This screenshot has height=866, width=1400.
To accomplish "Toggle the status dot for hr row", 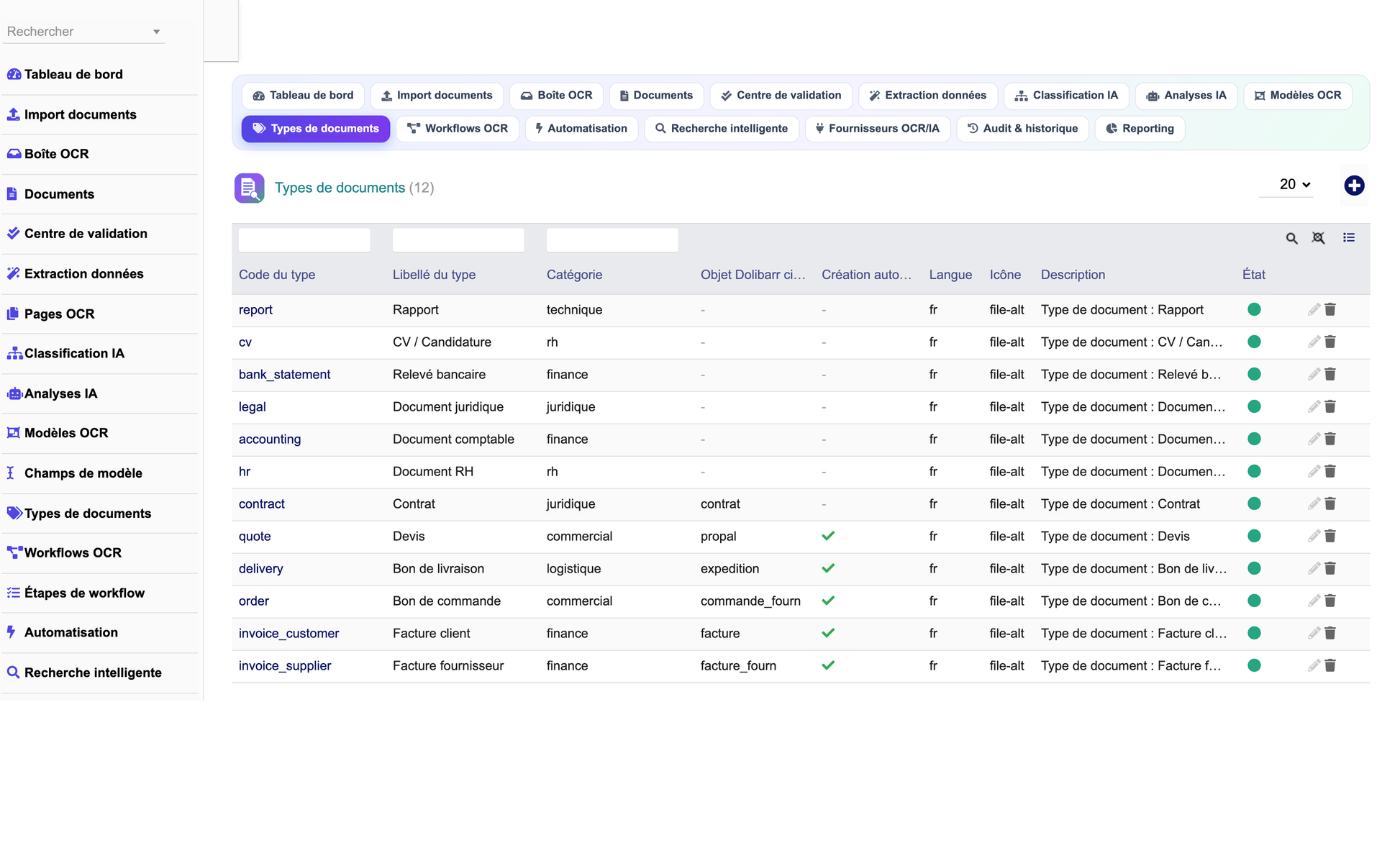I will (x=1254, y=471).
